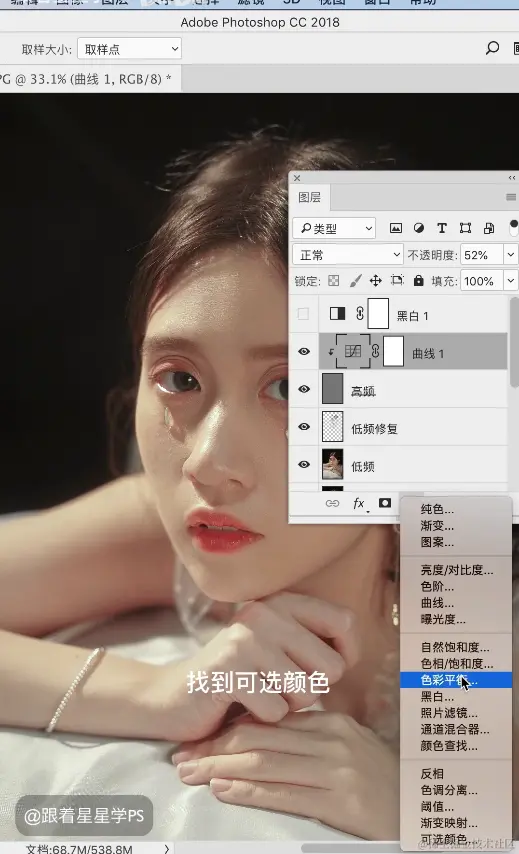Choose 通道混合器... menu item
Screen dimensions: 519x854
click(456, 729)
